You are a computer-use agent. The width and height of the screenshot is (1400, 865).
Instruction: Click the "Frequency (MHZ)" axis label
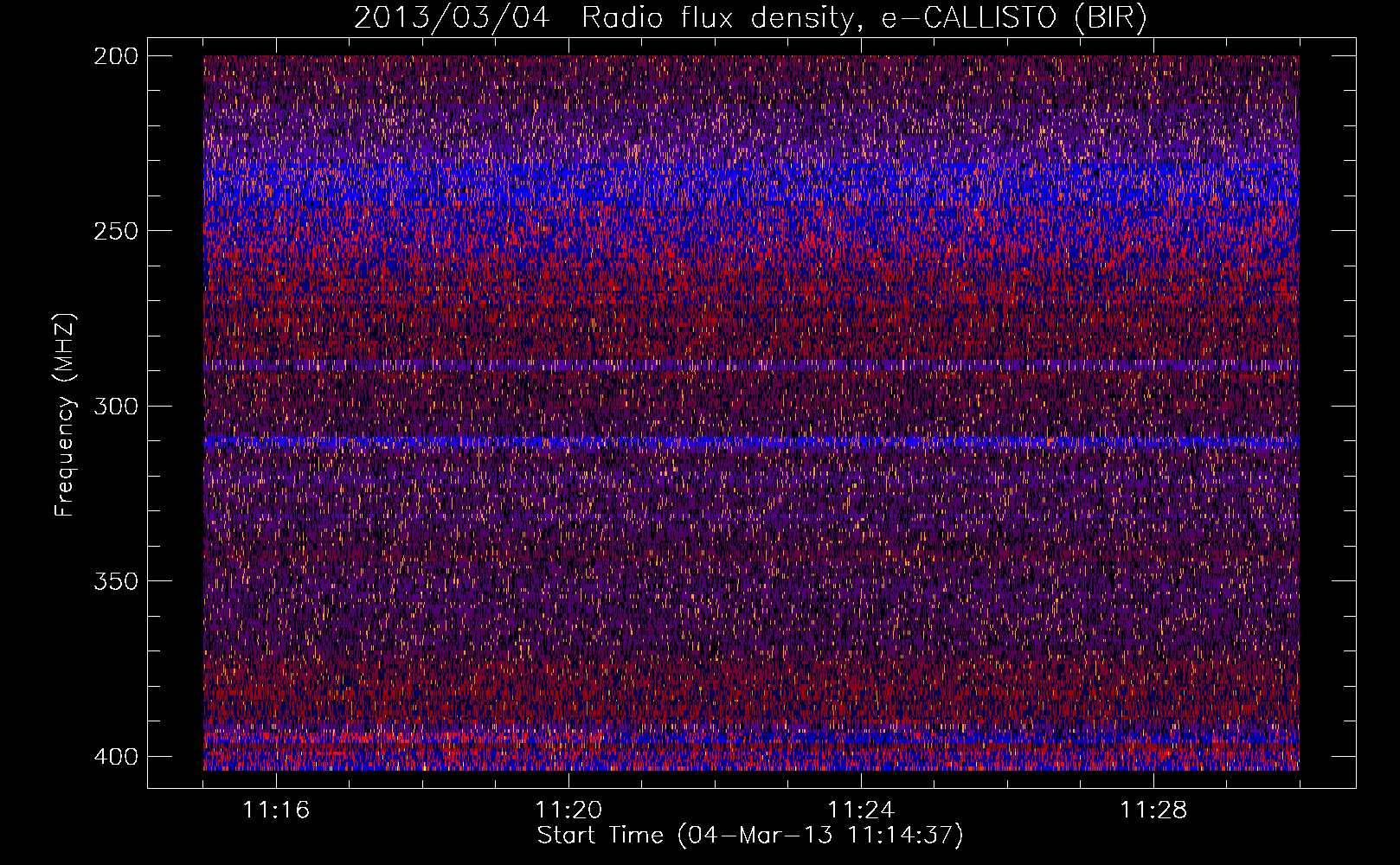tap(64, 415)
